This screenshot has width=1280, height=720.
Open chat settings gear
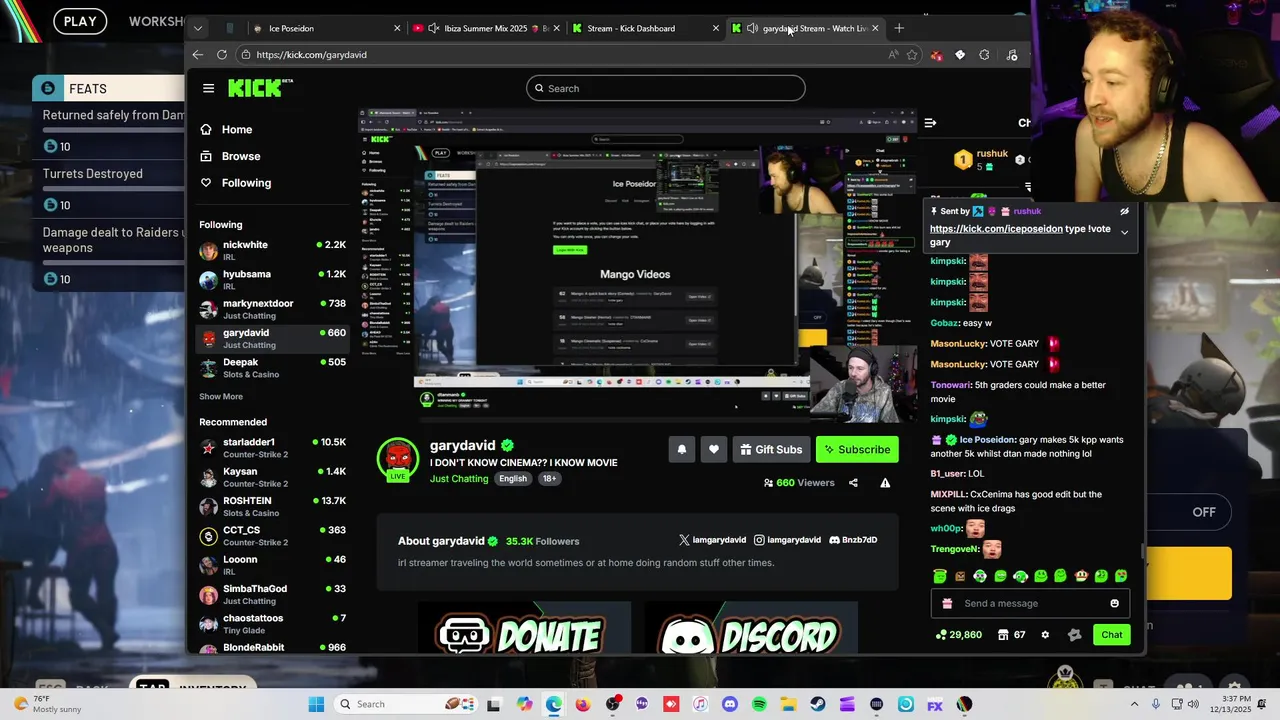coord(1045,635)
